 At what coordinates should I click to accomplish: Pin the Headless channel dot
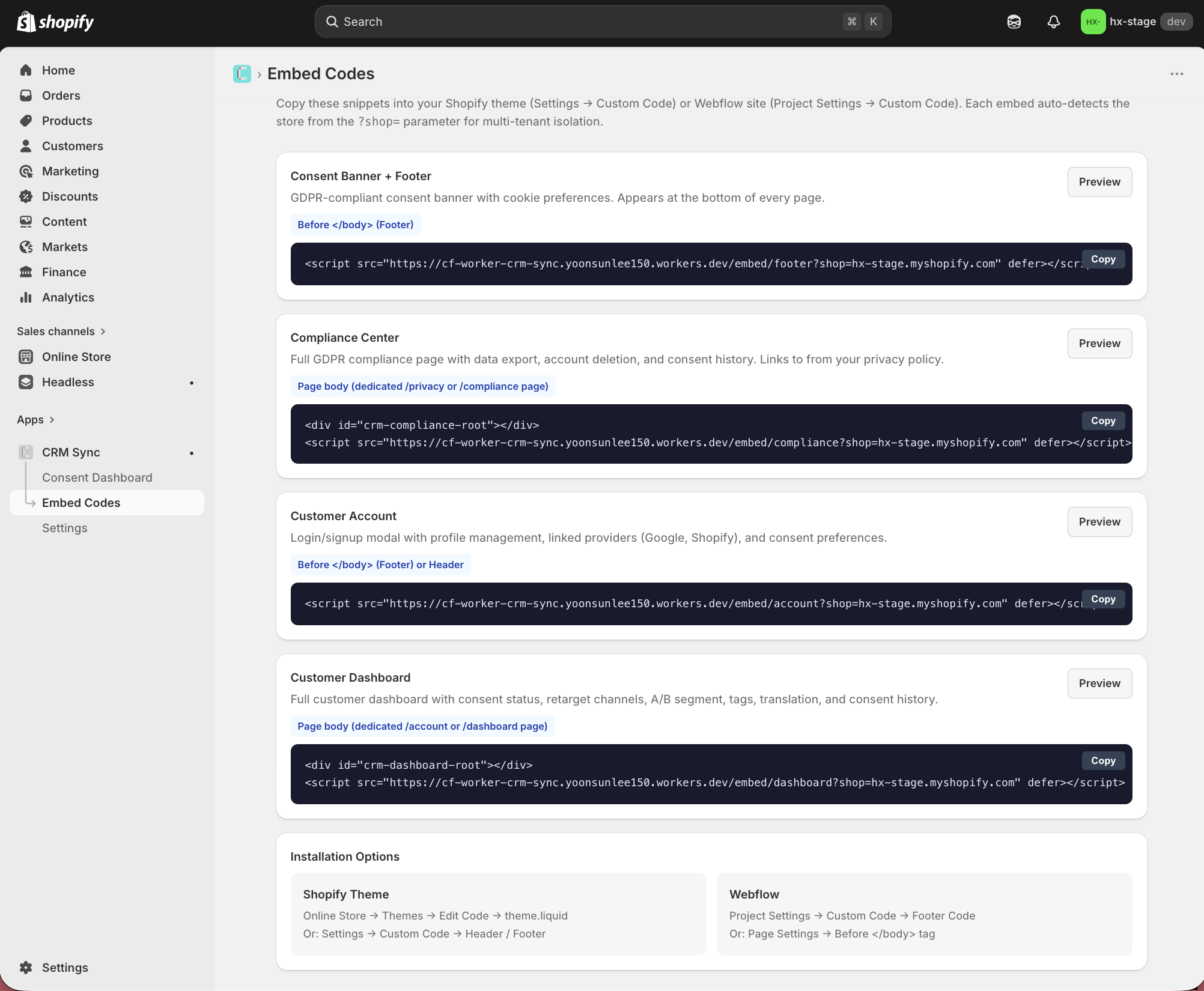click(x=192, y=383)
